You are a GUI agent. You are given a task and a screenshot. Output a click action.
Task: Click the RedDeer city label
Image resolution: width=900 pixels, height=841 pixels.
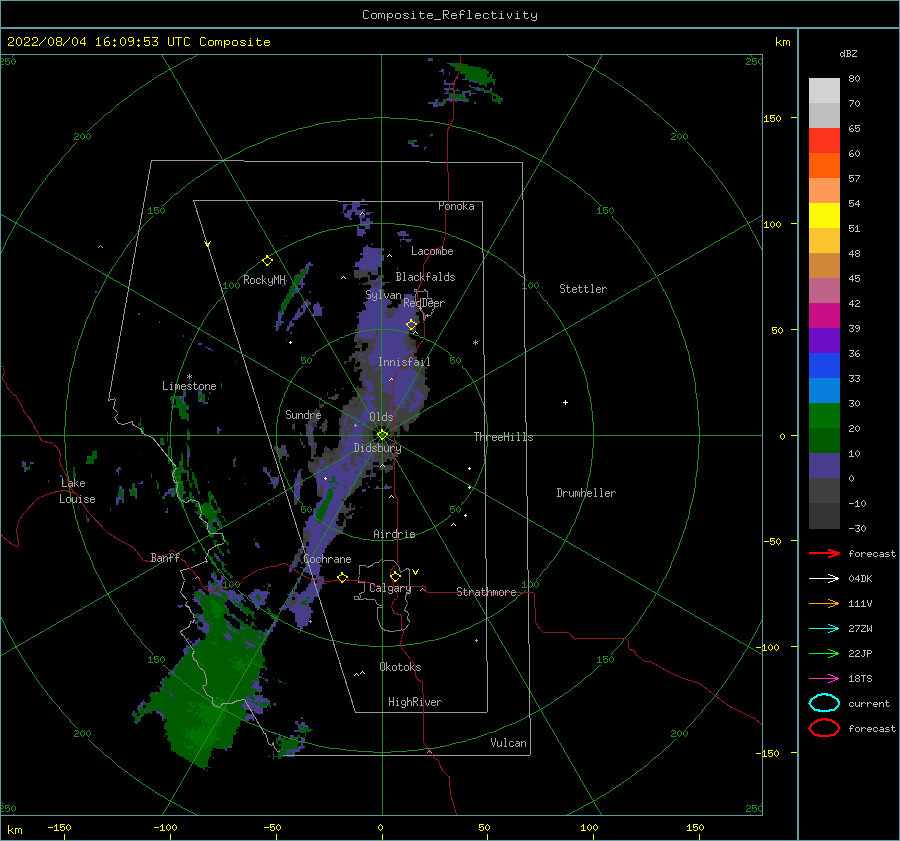click(424, 303)
